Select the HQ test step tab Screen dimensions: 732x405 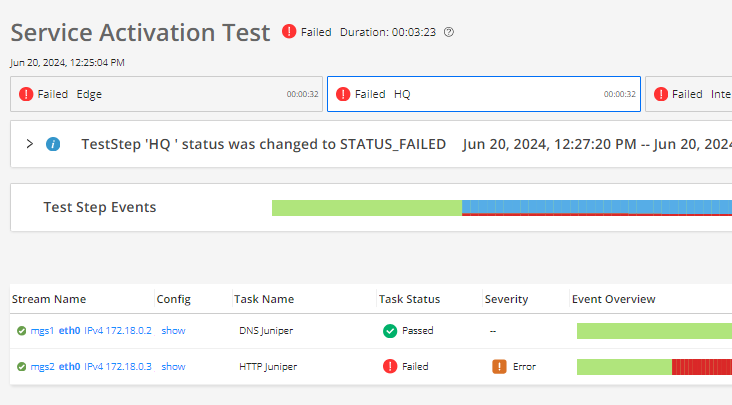[x=484, y=94]
